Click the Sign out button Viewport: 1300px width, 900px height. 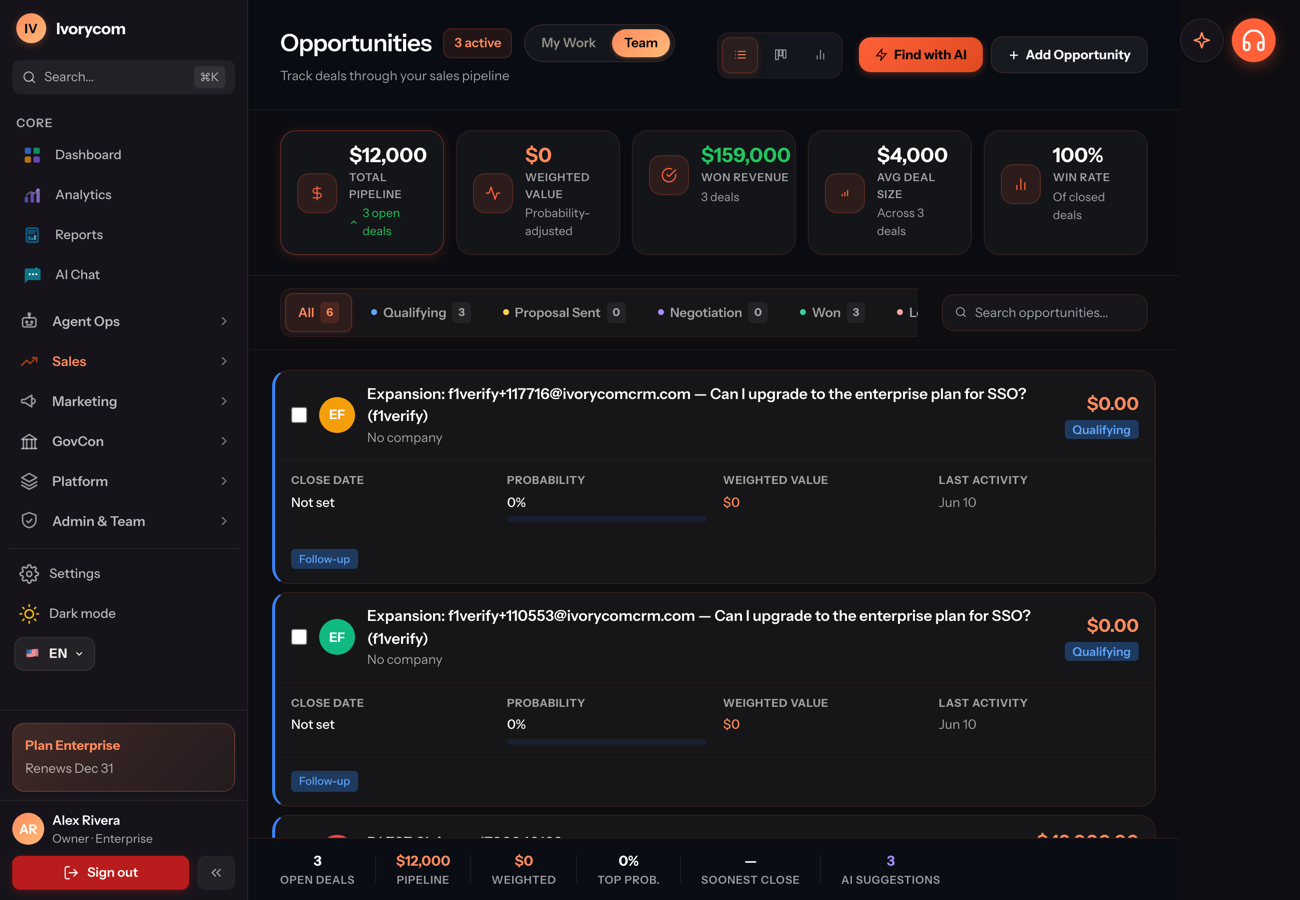[x=100, y=873]
